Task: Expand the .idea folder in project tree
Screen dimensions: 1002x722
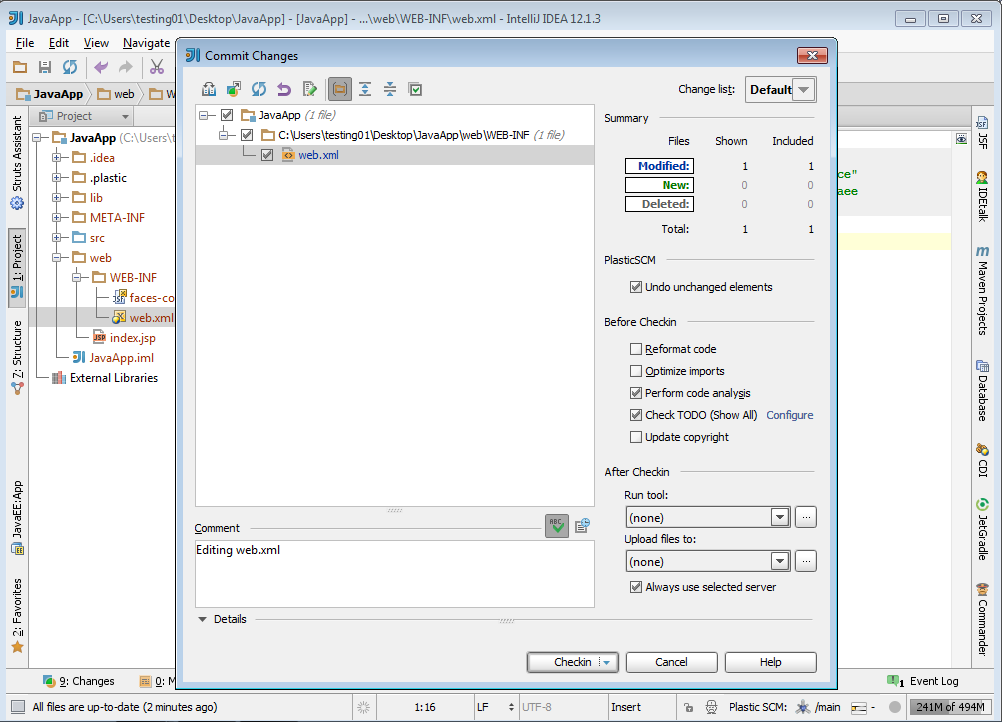Action: point(56,157)
